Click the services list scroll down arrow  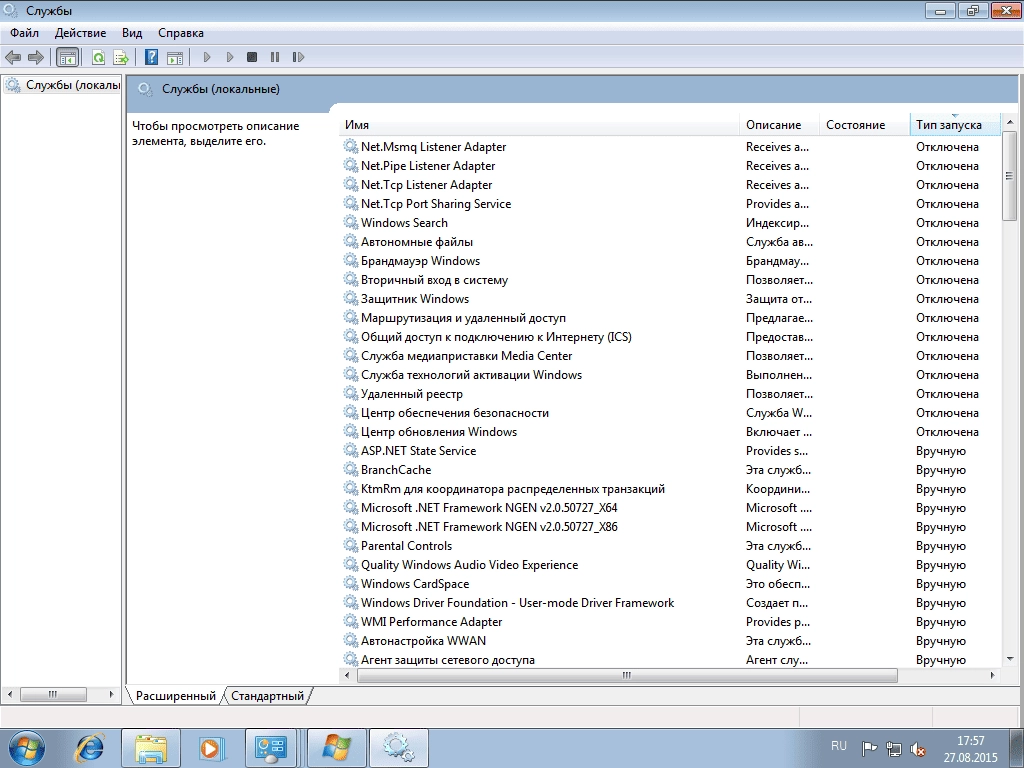1010,660
